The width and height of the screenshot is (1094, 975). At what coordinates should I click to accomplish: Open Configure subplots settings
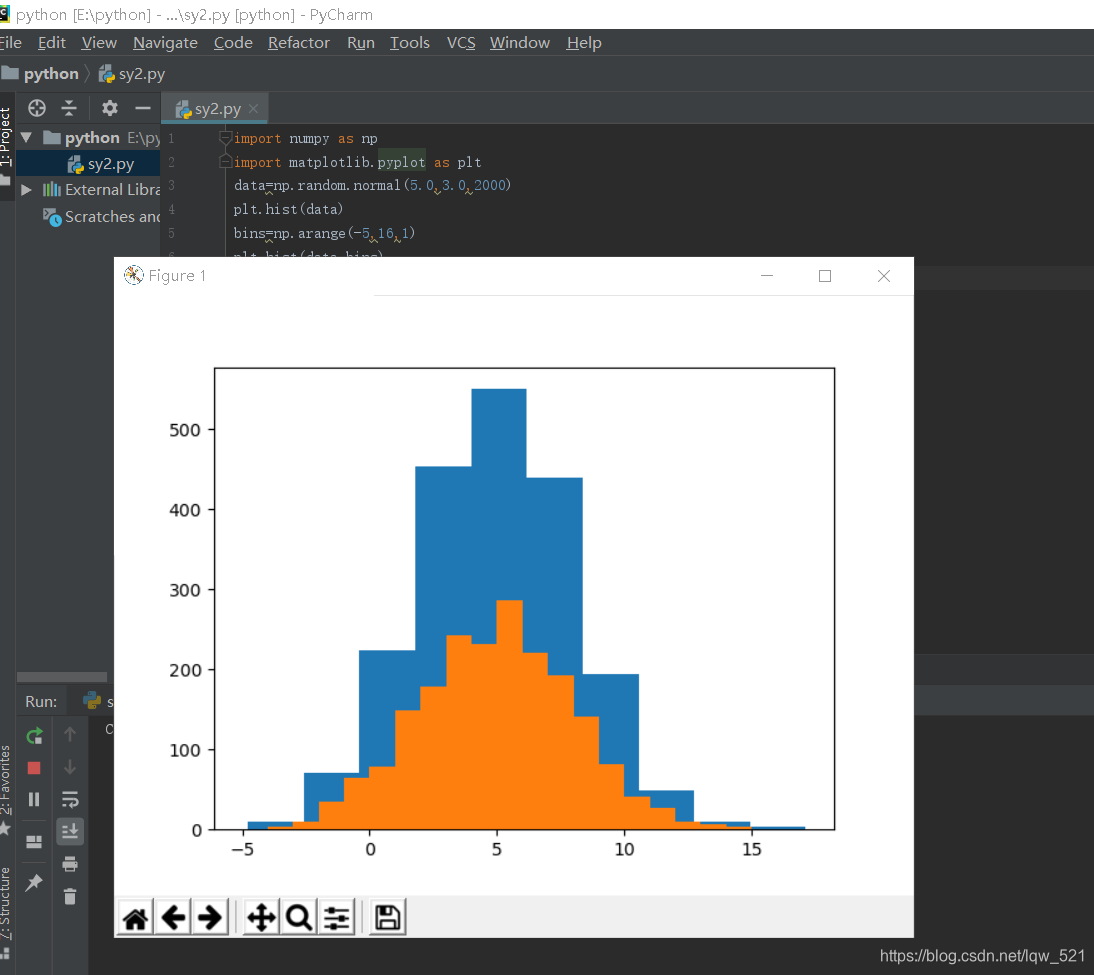[336, 917]
